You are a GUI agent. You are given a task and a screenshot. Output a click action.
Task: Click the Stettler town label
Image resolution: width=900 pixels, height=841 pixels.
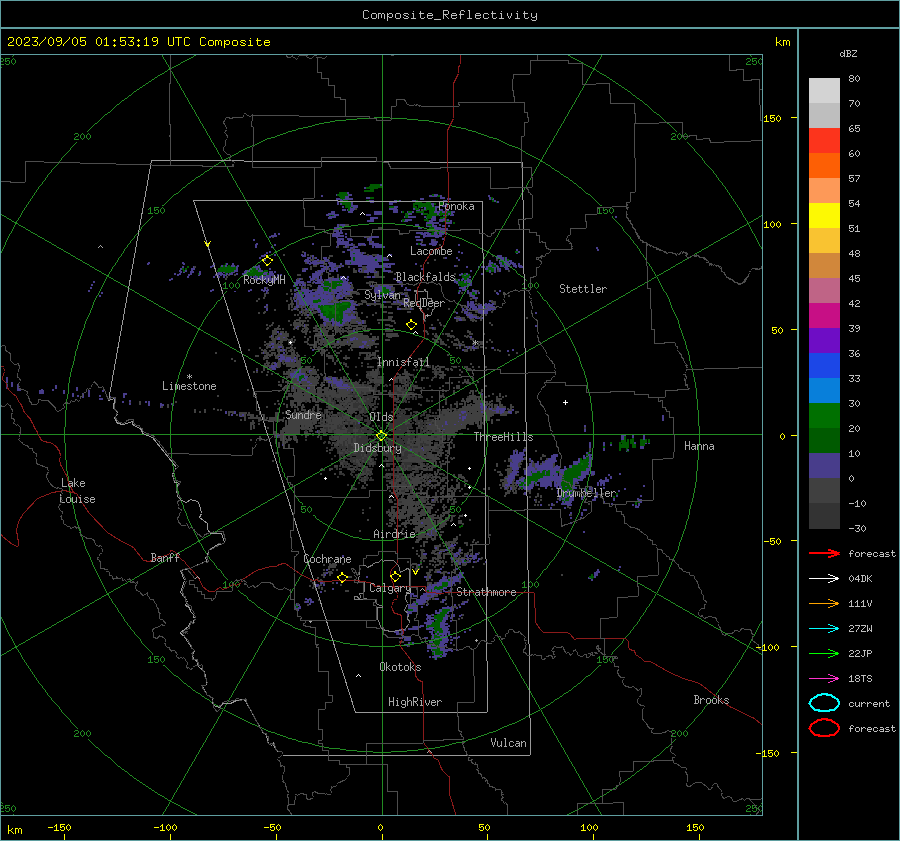(583, 289)
